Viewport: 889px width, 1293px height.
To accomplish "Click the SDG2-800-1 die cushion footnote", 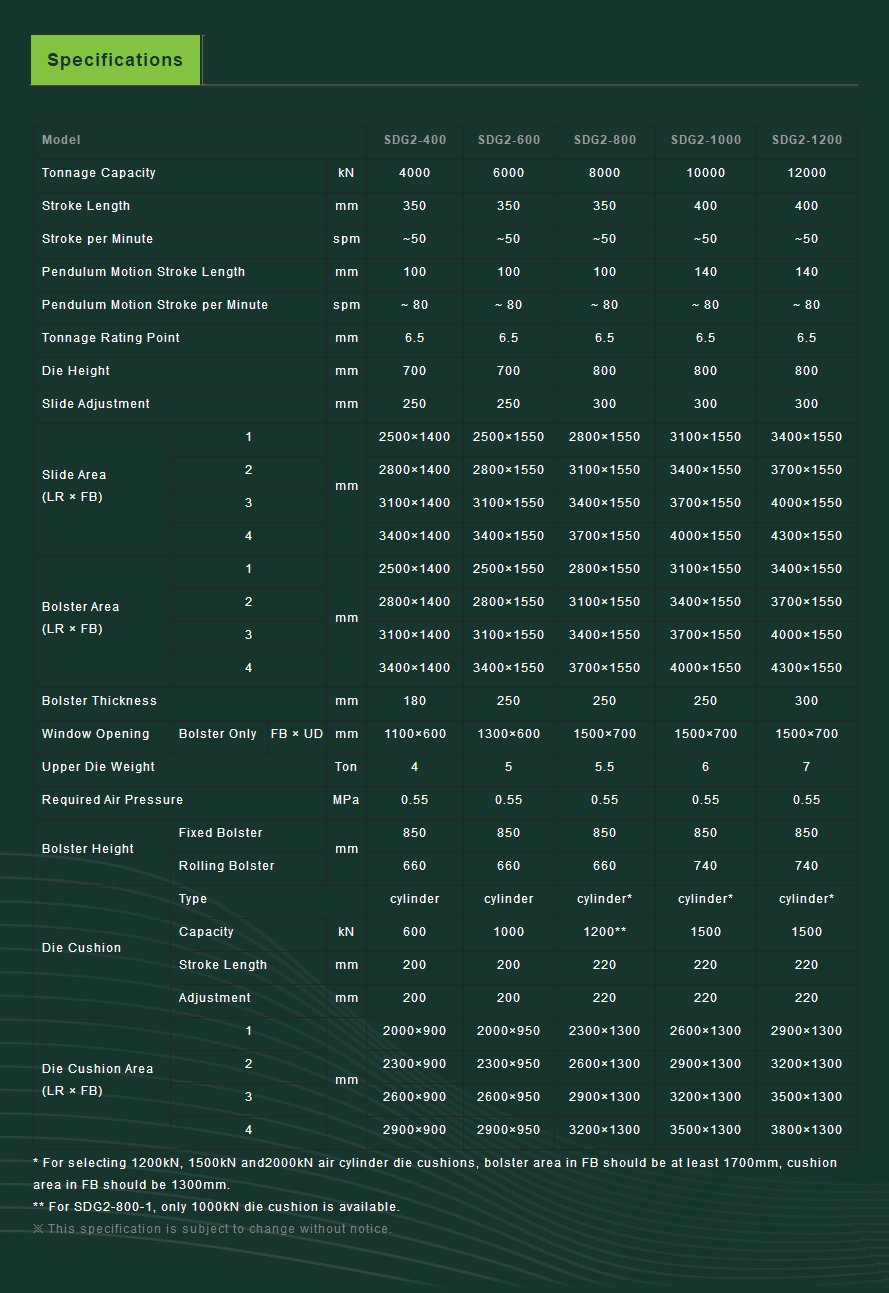I will tap(216, 1207).
